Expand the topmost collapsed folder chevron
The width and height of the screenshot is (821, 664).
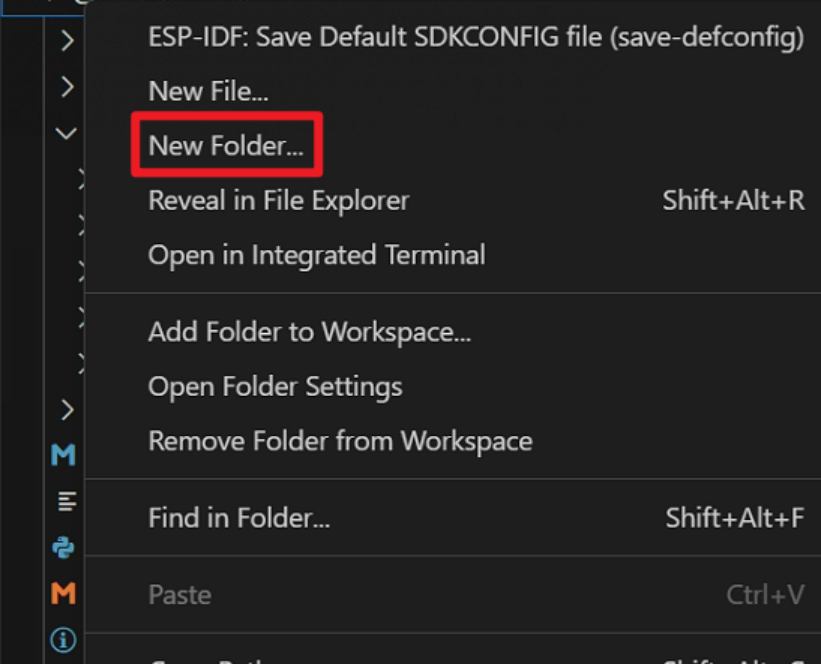(67, 40)
